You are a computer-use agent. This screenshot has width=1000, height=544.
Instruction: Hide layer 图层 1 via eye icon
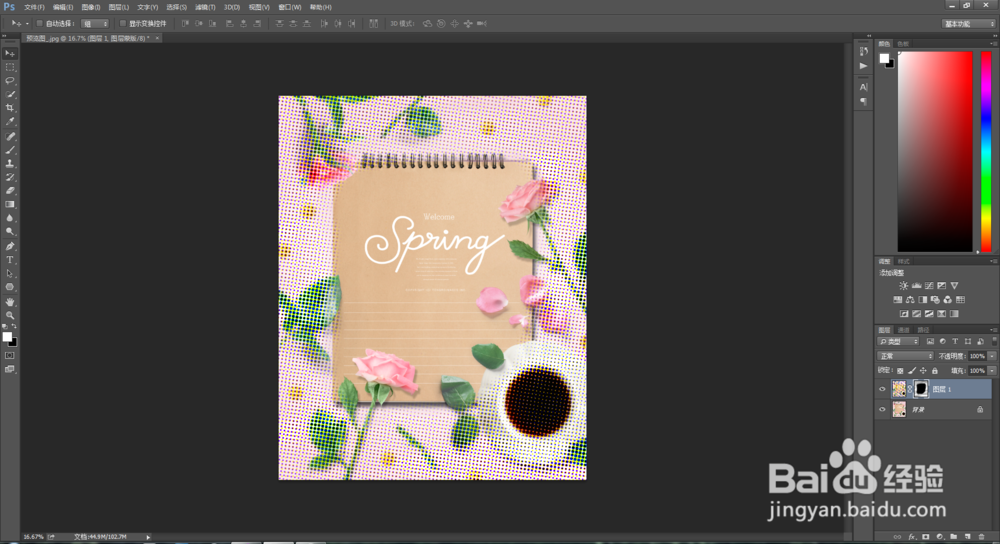point(883,389)
